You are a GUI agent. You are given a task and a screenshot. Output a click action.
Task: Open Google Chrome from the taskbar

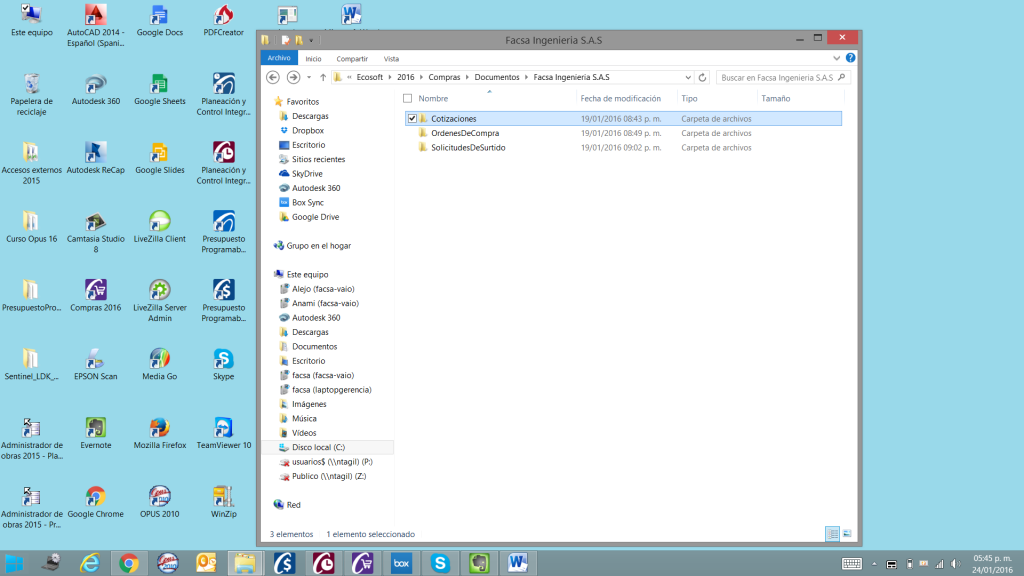click(x=128, y=563)
